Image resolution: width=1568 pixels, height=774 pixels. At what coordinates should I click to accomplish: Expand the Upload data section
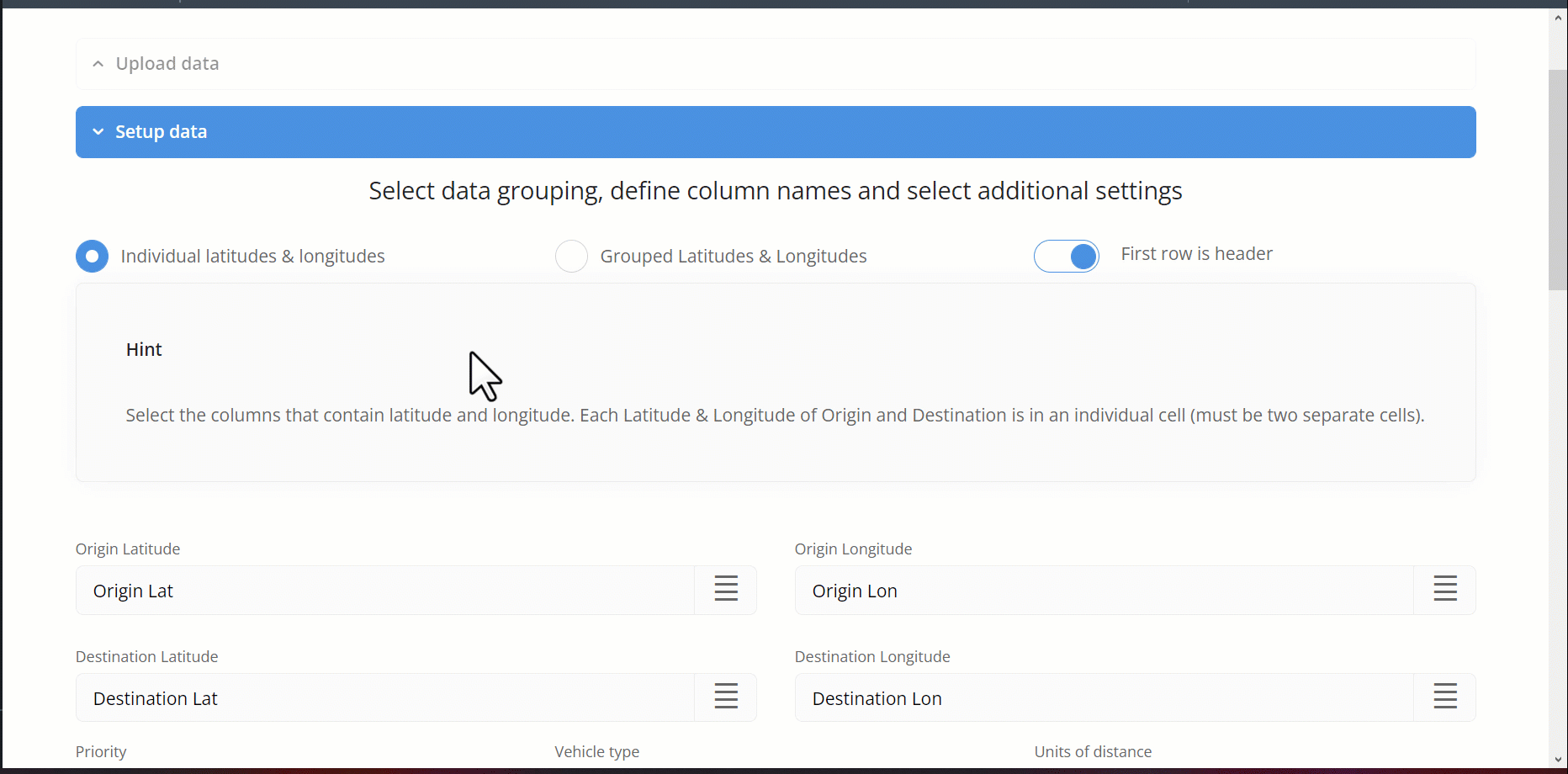click(776, 64)
